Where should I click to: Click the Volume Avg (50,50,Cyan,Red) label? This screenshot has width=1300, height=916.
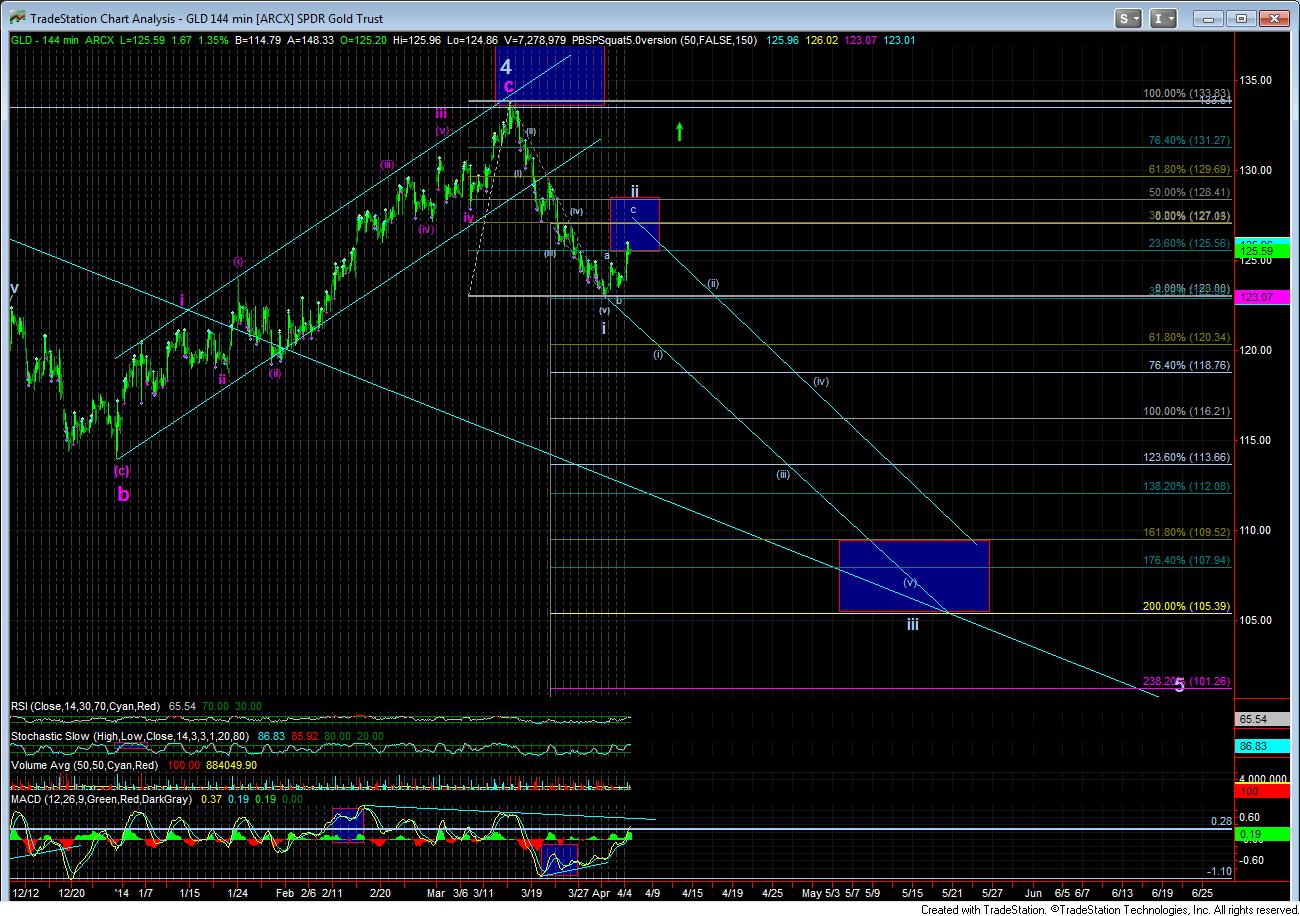click(85, 766)
